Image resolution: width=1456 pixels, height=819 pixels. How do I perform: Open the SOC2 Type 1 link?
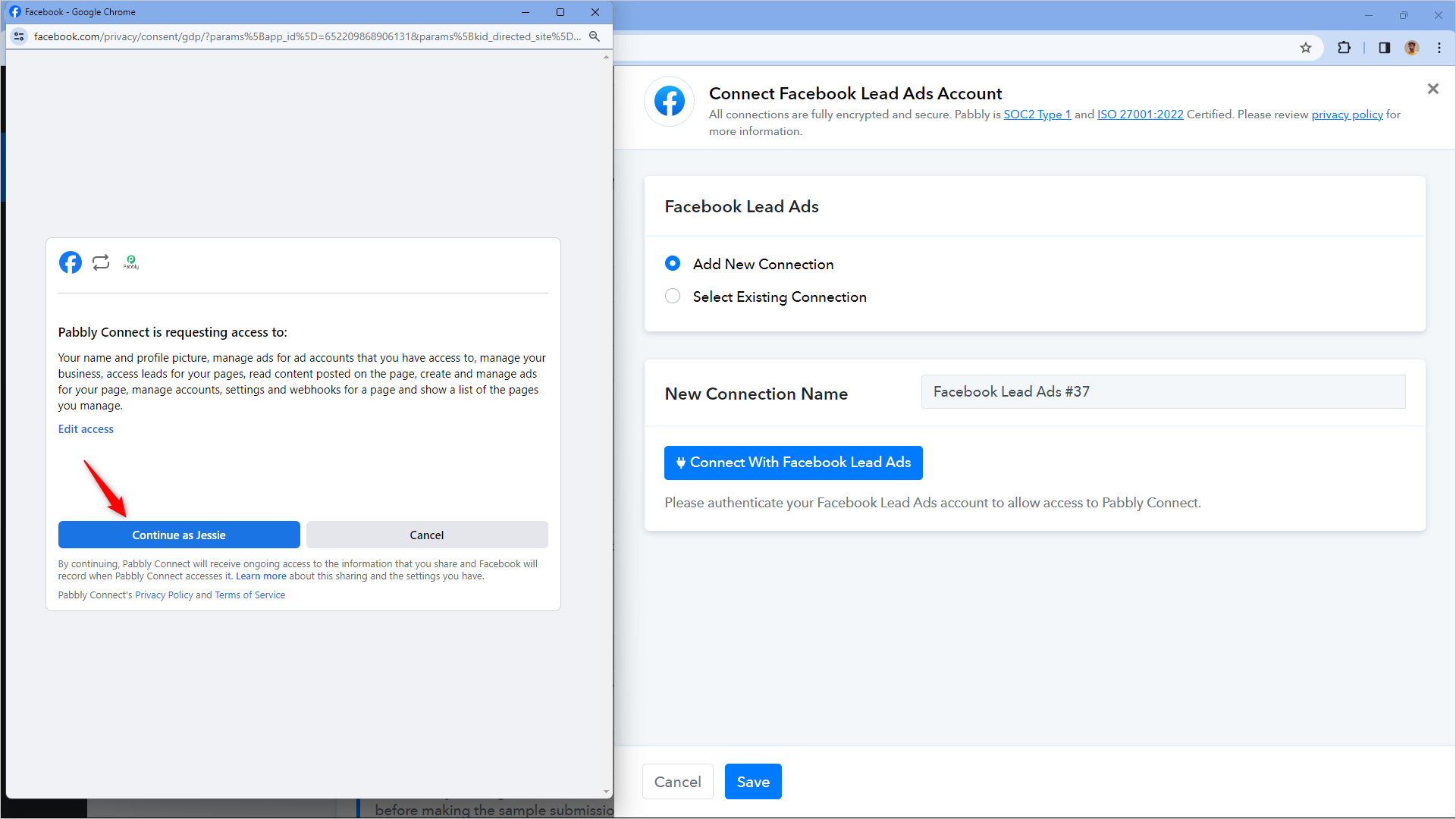1037,115
